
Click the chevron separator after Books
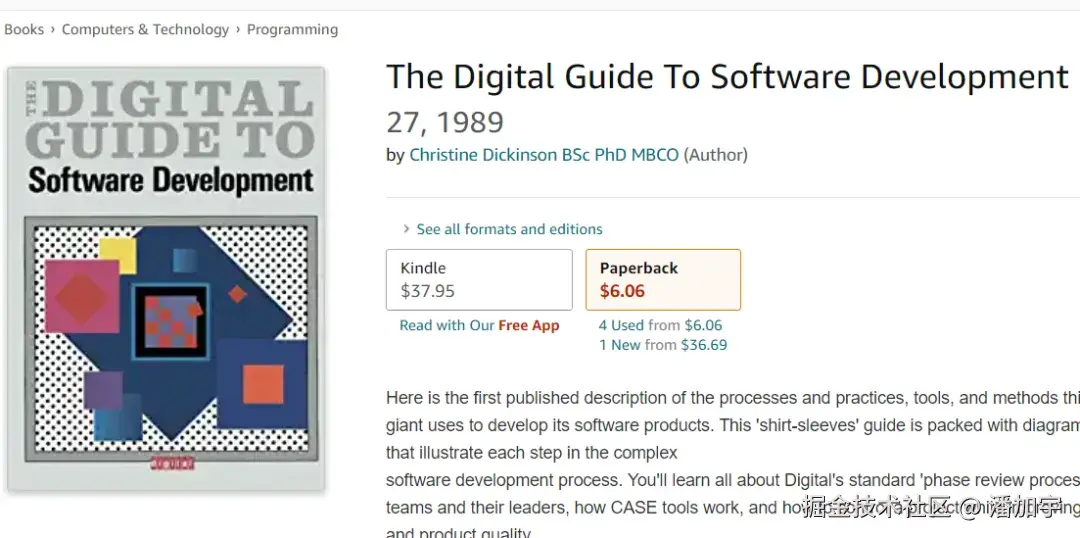[x=53, y=30]
